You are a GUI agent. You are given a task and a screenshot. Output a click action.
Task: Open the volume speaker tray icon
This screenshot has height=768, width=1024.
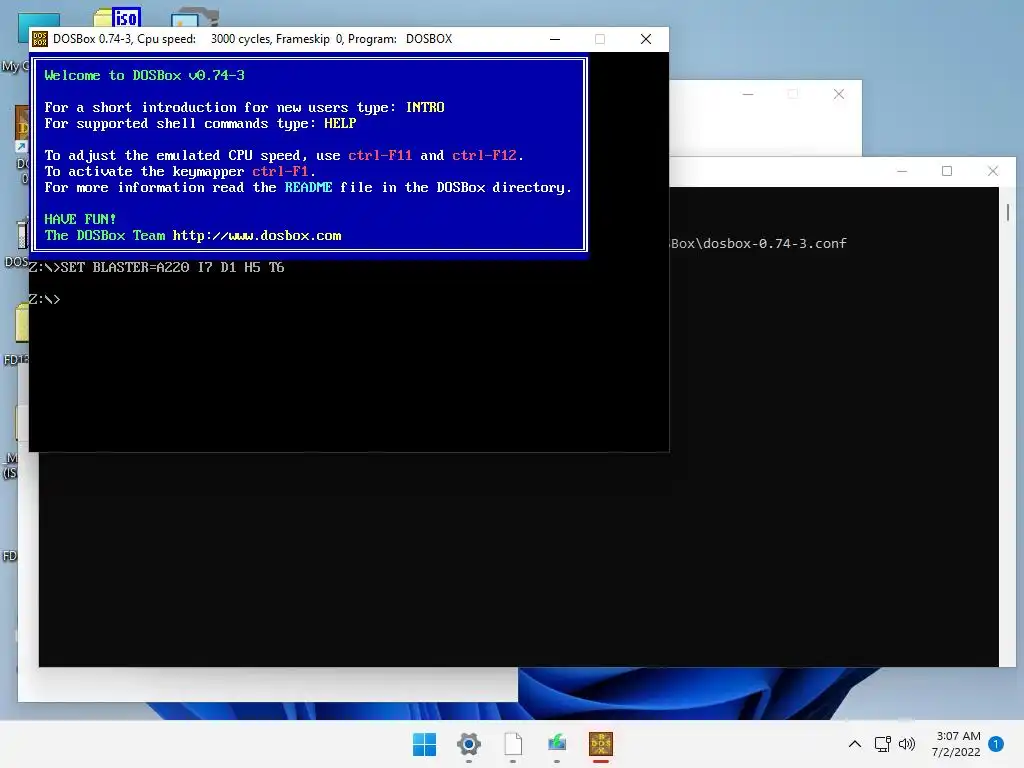point(906,744)
